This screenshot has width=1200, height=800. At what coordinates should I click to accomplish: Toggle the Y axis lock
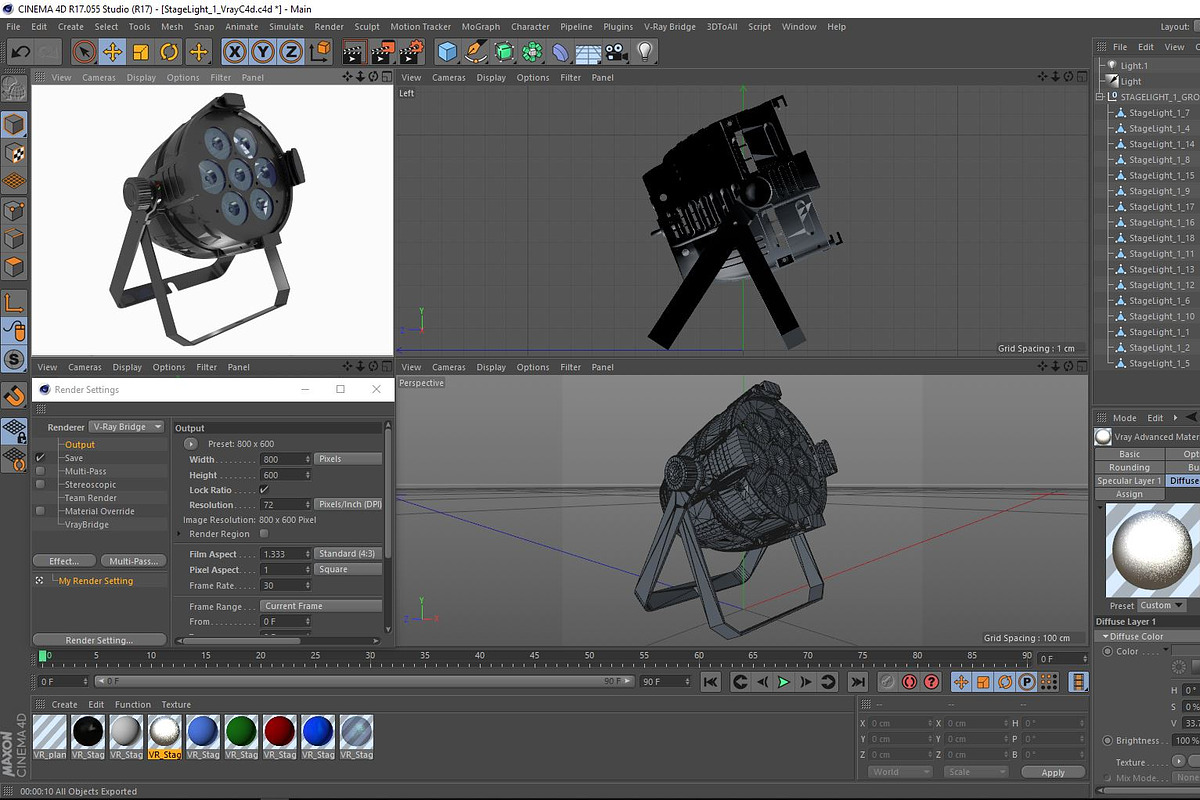262,52
